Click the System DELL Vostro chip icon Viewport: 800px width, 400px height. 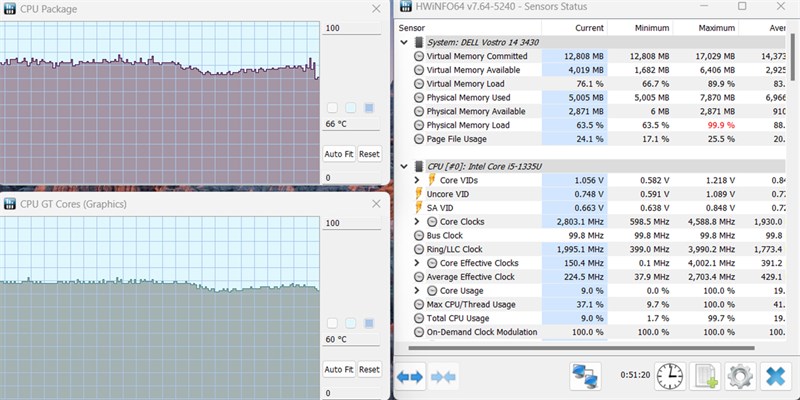[419, 42]
